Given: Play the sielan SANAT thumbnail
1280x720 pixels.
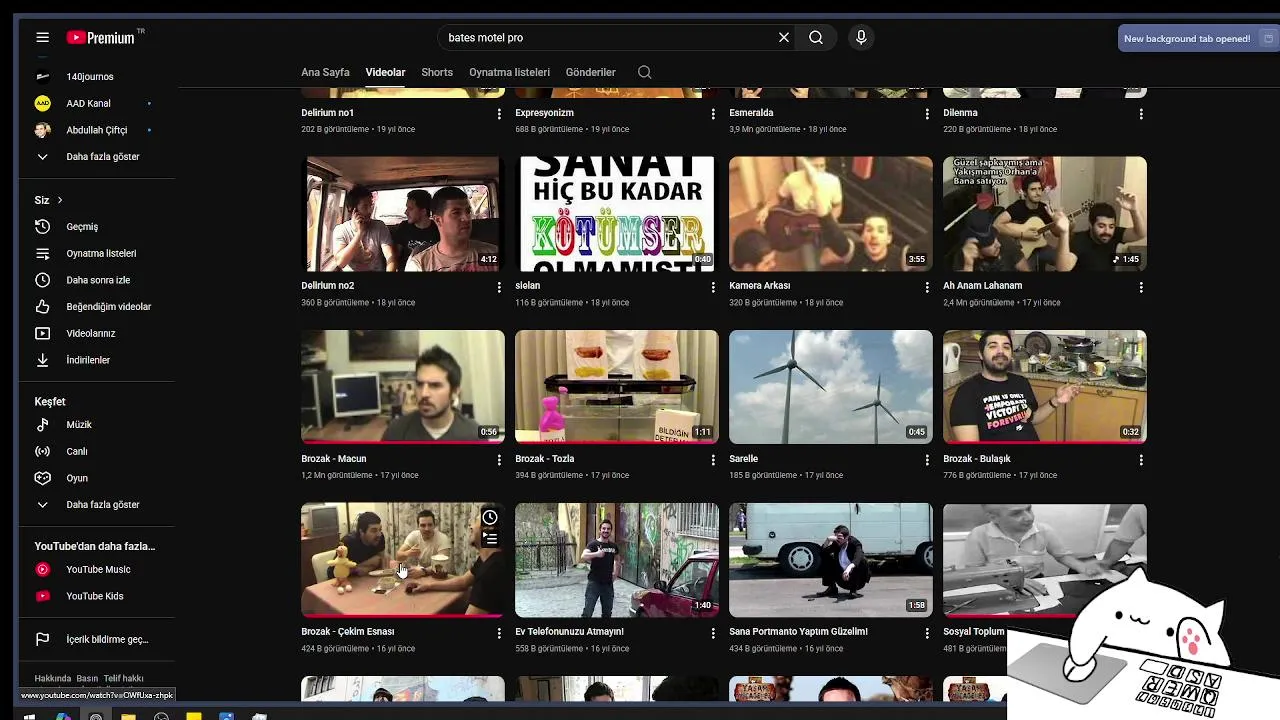Looking at the screenshot, I should coord(616,213).
